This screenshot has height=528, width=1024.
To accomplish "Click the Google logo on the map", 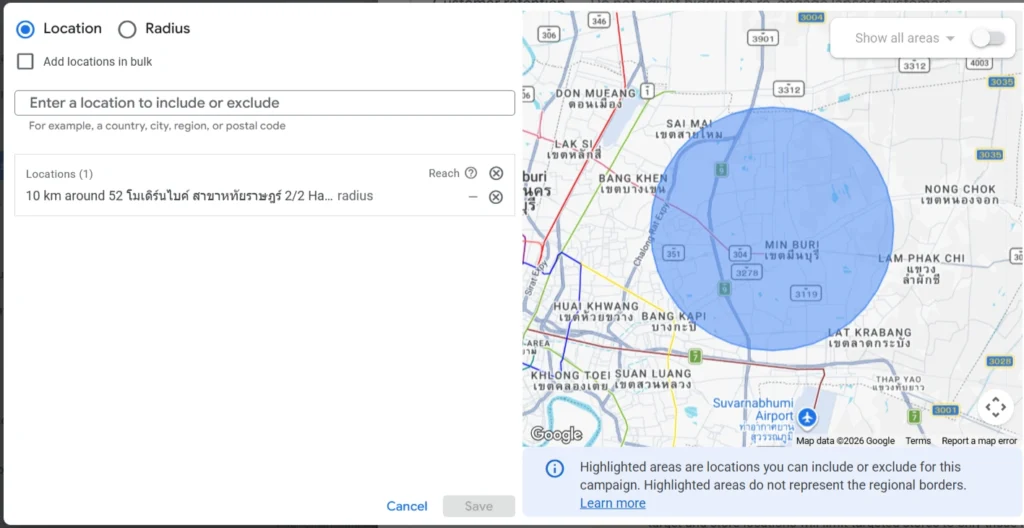I will (x=556, y=435).
